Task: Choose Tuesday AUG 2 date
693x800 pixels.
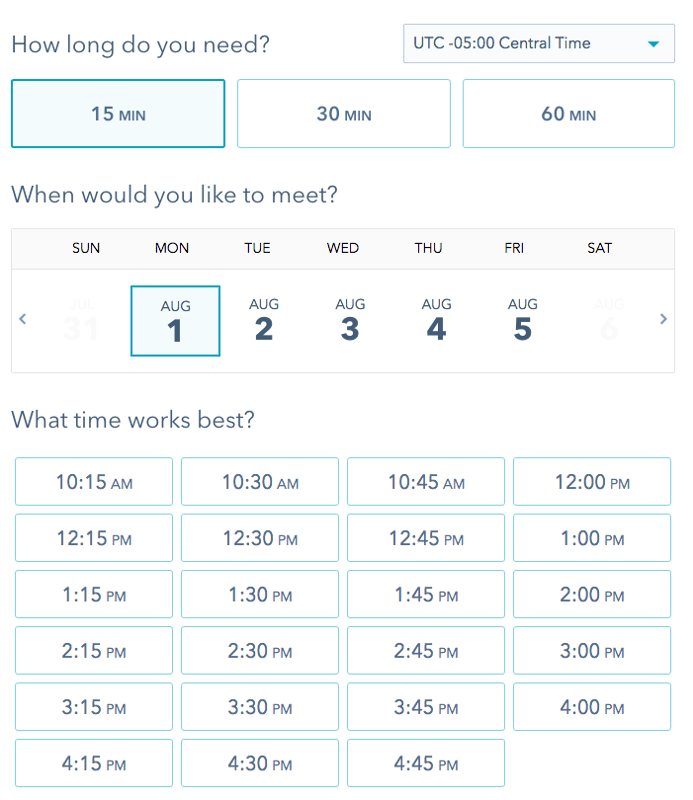Action: (263, 320)
